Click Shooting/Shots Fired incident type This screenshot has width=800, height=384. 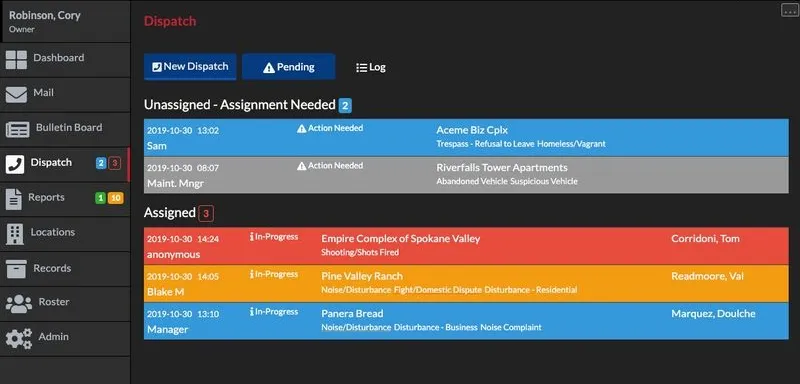(360, 252)
